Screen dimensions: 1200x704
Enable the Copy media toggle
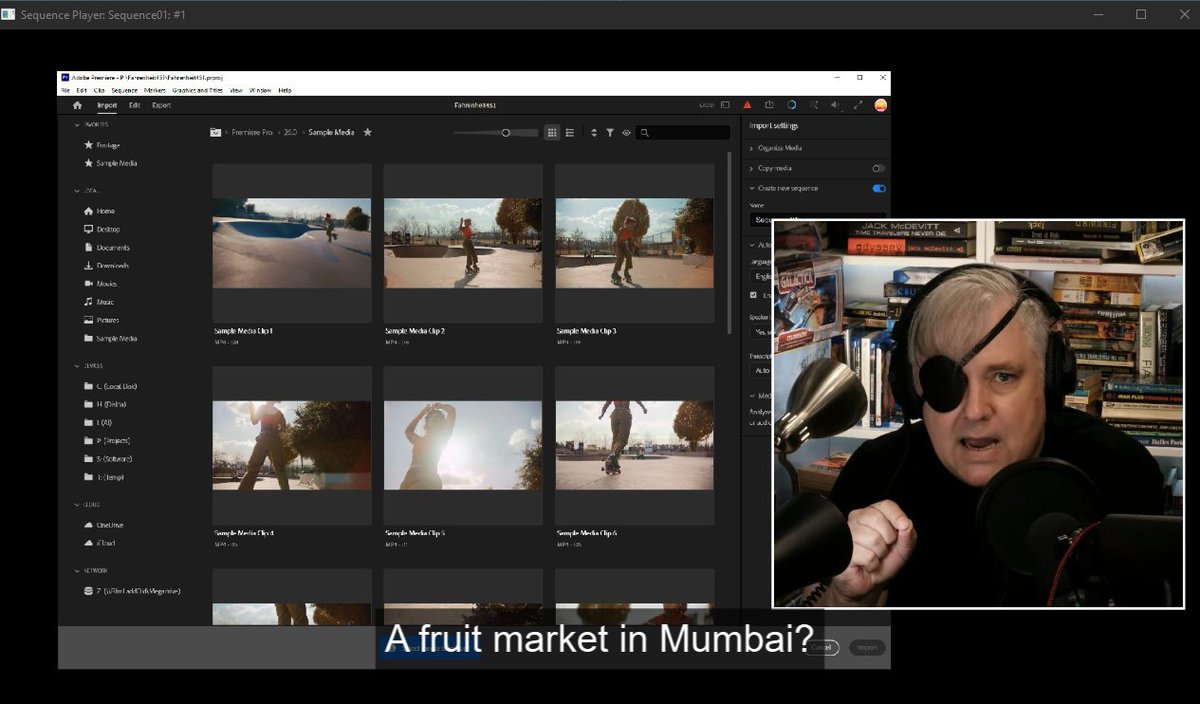[x=879, y=168]
